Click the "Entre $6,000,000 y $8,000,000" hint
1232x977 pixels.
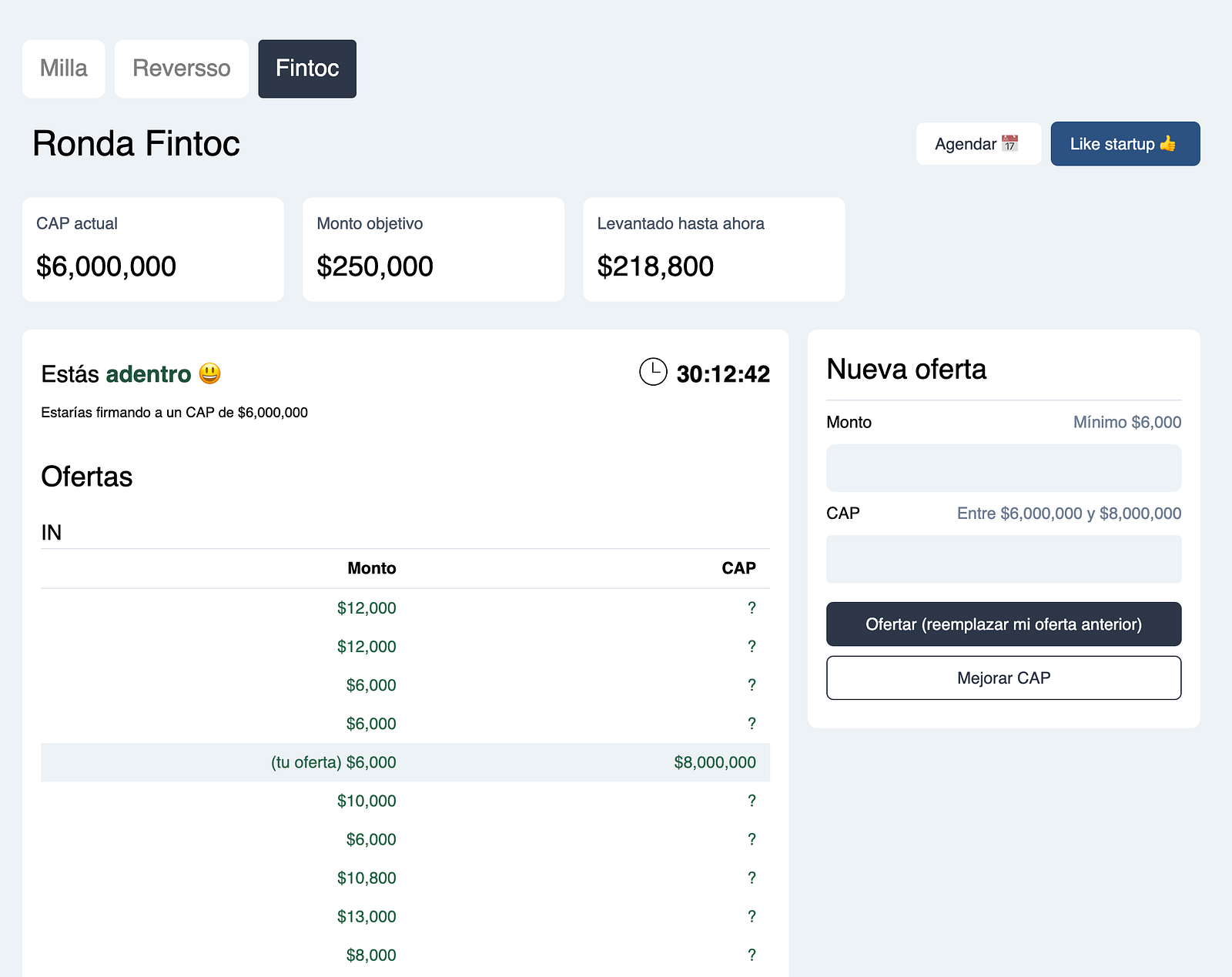pyautogui.click(x=1070, y=514)
